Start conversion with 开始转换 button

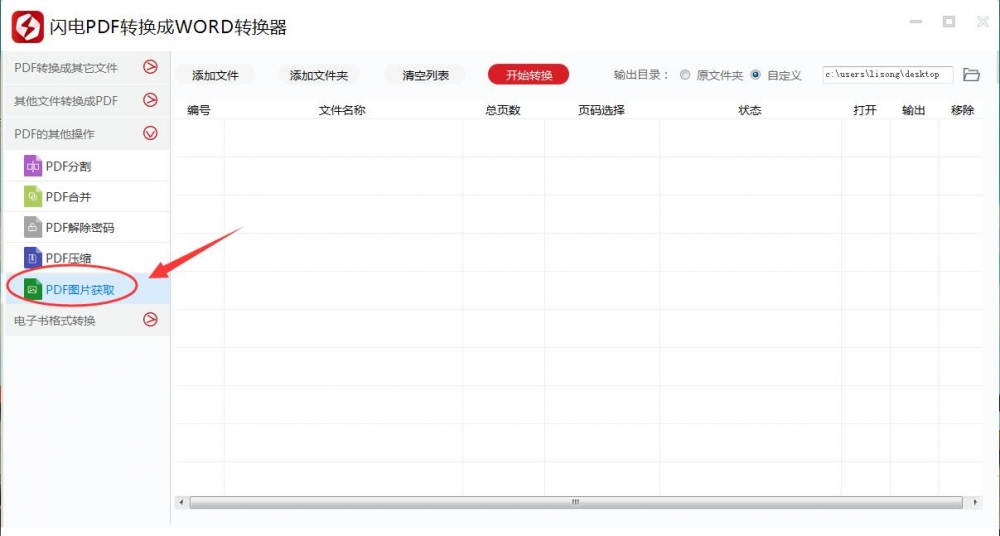528,75
